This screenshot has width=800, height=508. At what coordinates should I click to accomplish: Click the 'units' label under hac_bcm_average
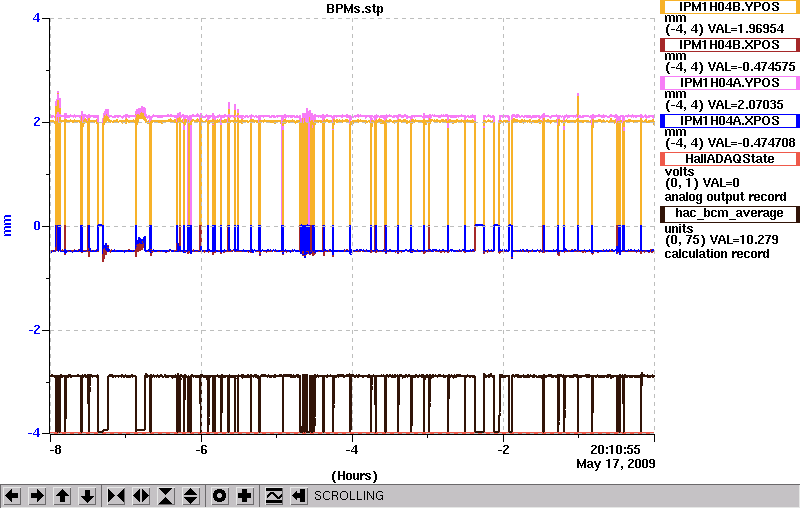(679, 228)
